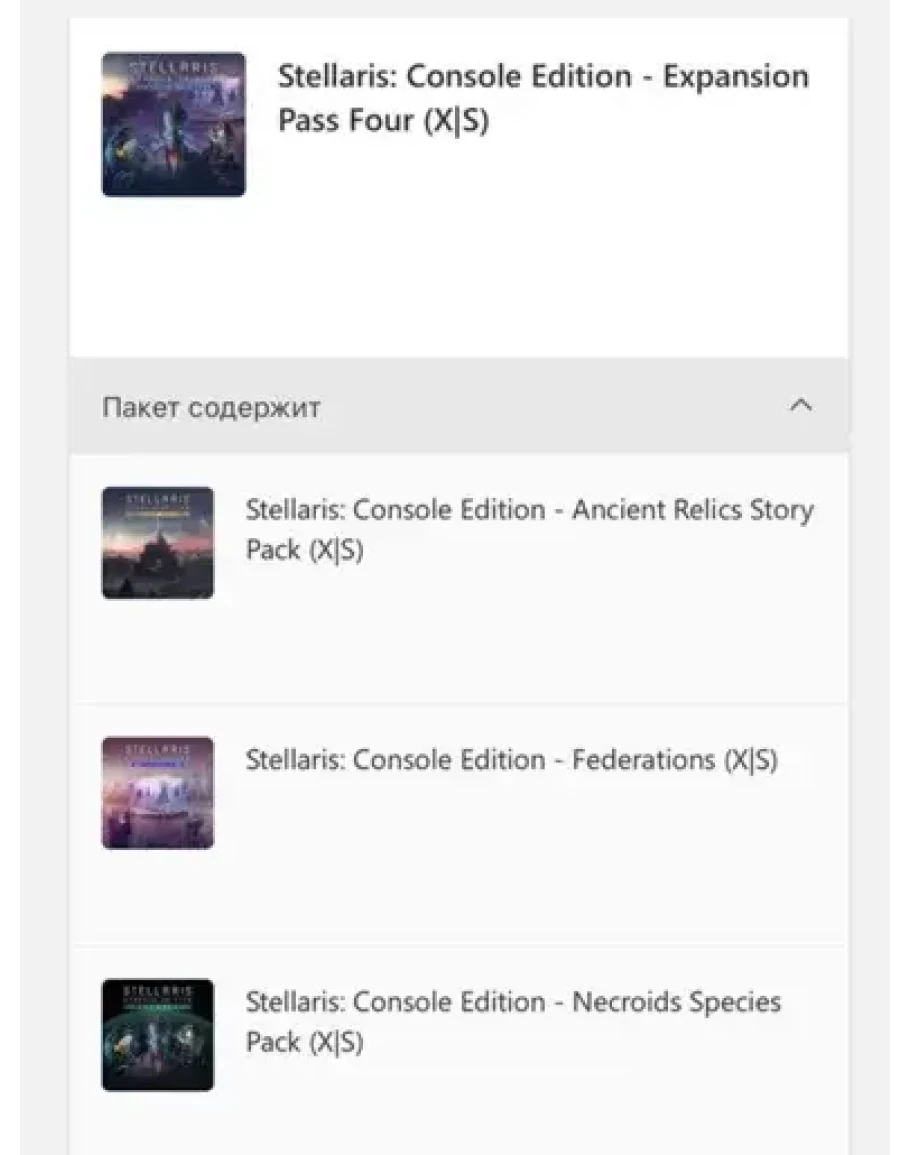Open the Necroids Species Pack thumbnail
The width and height of the screenshot is (910, 1155).
coord(157,1035)
